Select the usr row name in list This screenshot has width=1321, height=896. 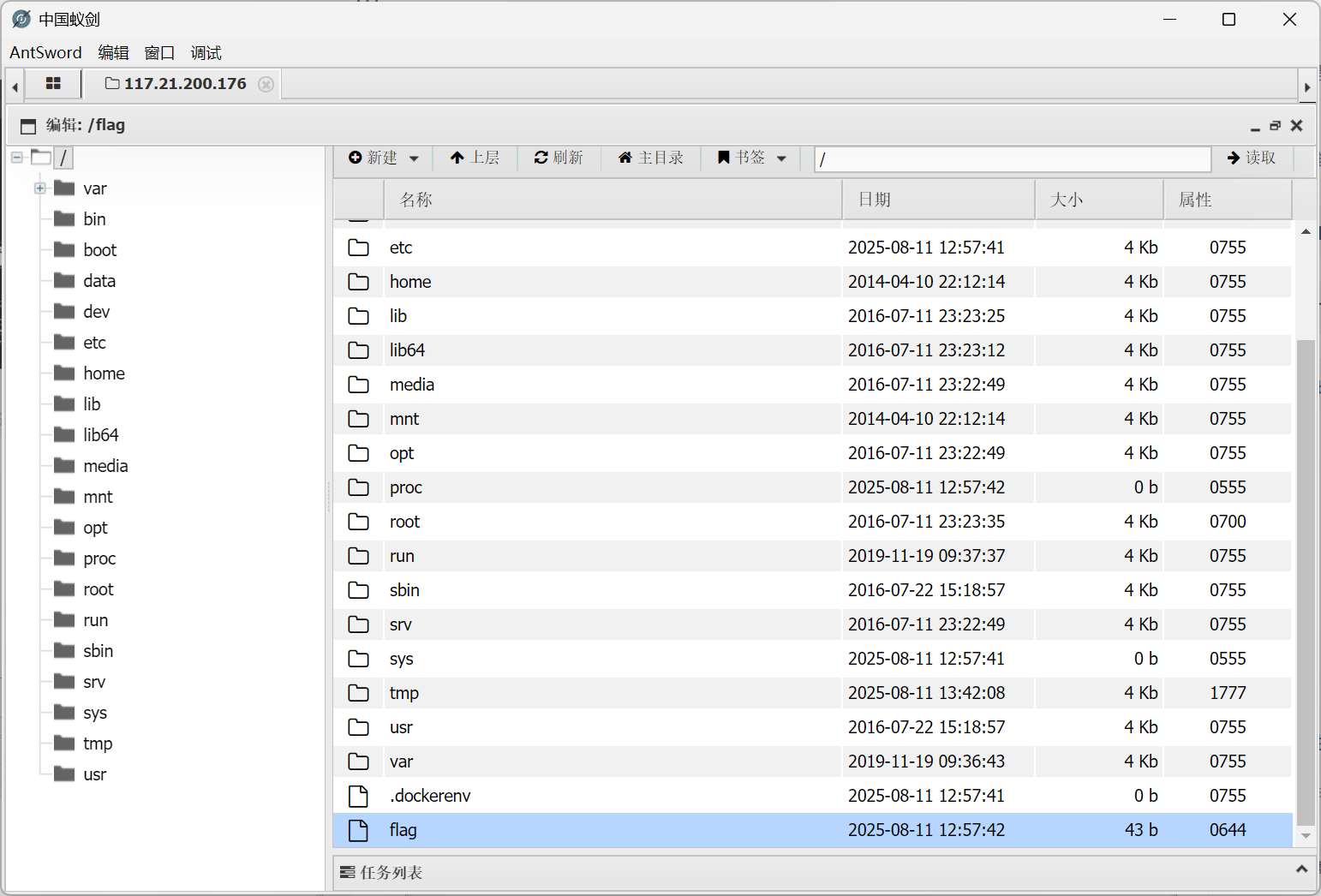tap(401, 727)
